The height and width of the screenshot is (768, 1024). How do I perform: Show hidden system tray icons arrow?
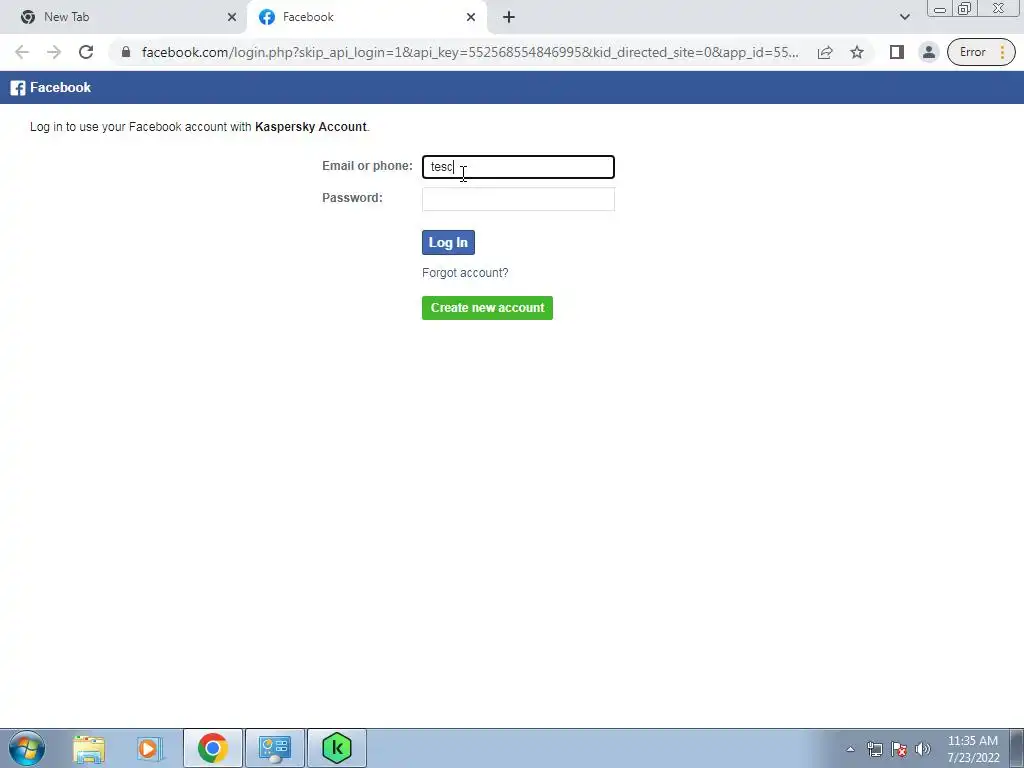click(x=850, y=749)
